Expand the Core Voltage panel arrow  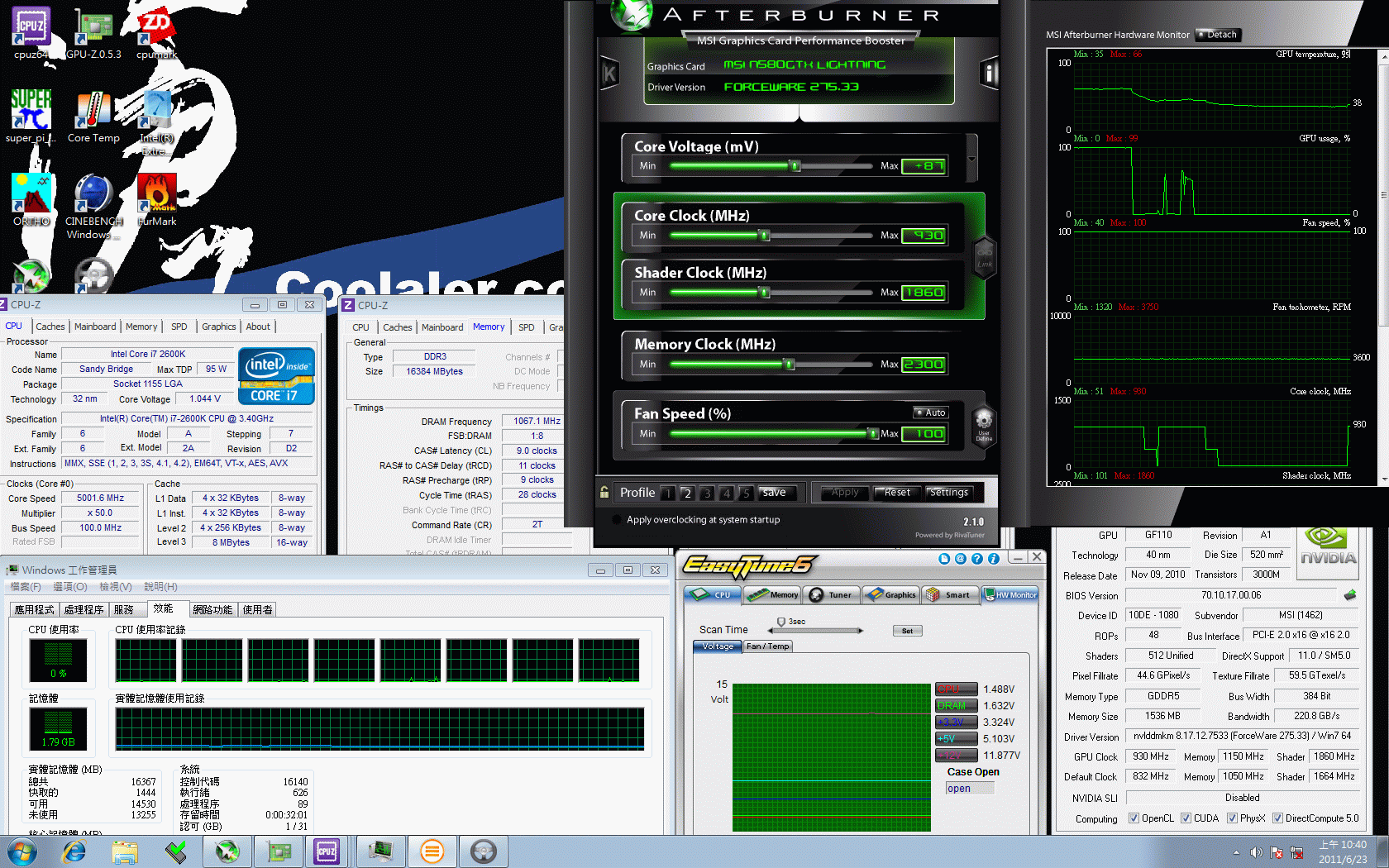click(971, 158)
